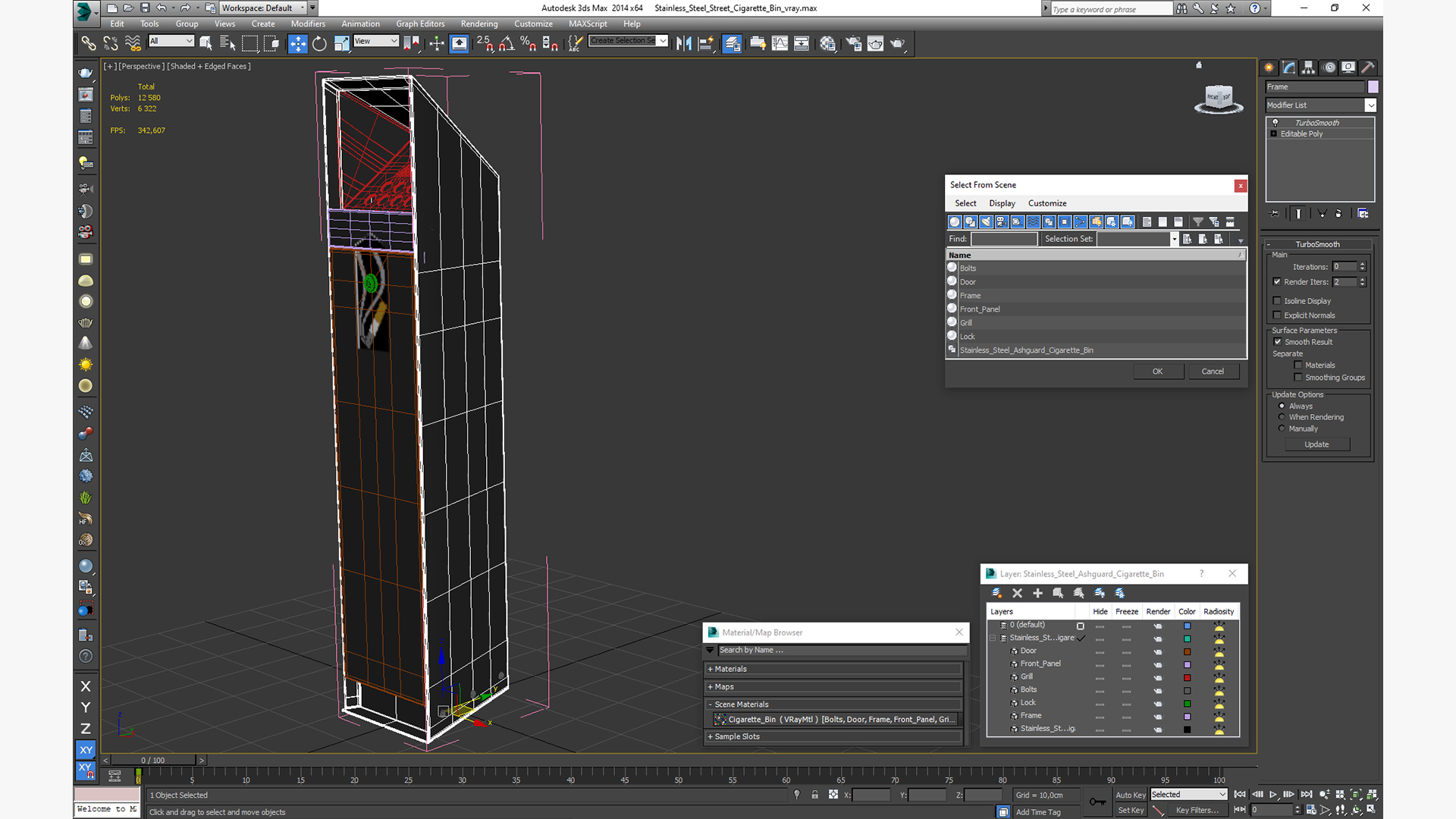This screenshot has height=819, width=1456.
Task: Open the Modifiers menu
Action: 308,24
